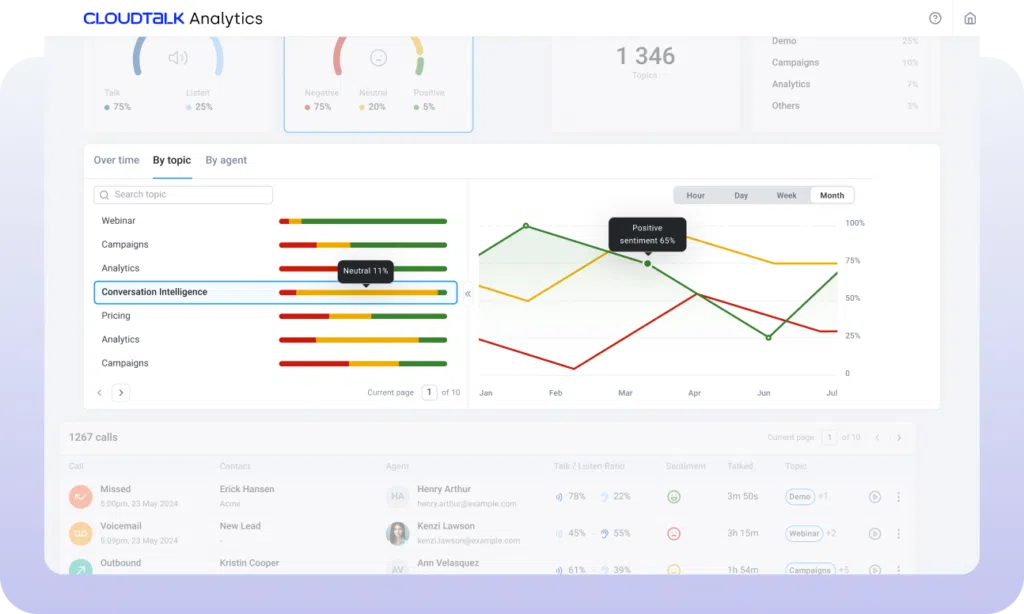Go to previous page of the topics list
Viewport: 1024px width, 614px height.
pos(99,393)
